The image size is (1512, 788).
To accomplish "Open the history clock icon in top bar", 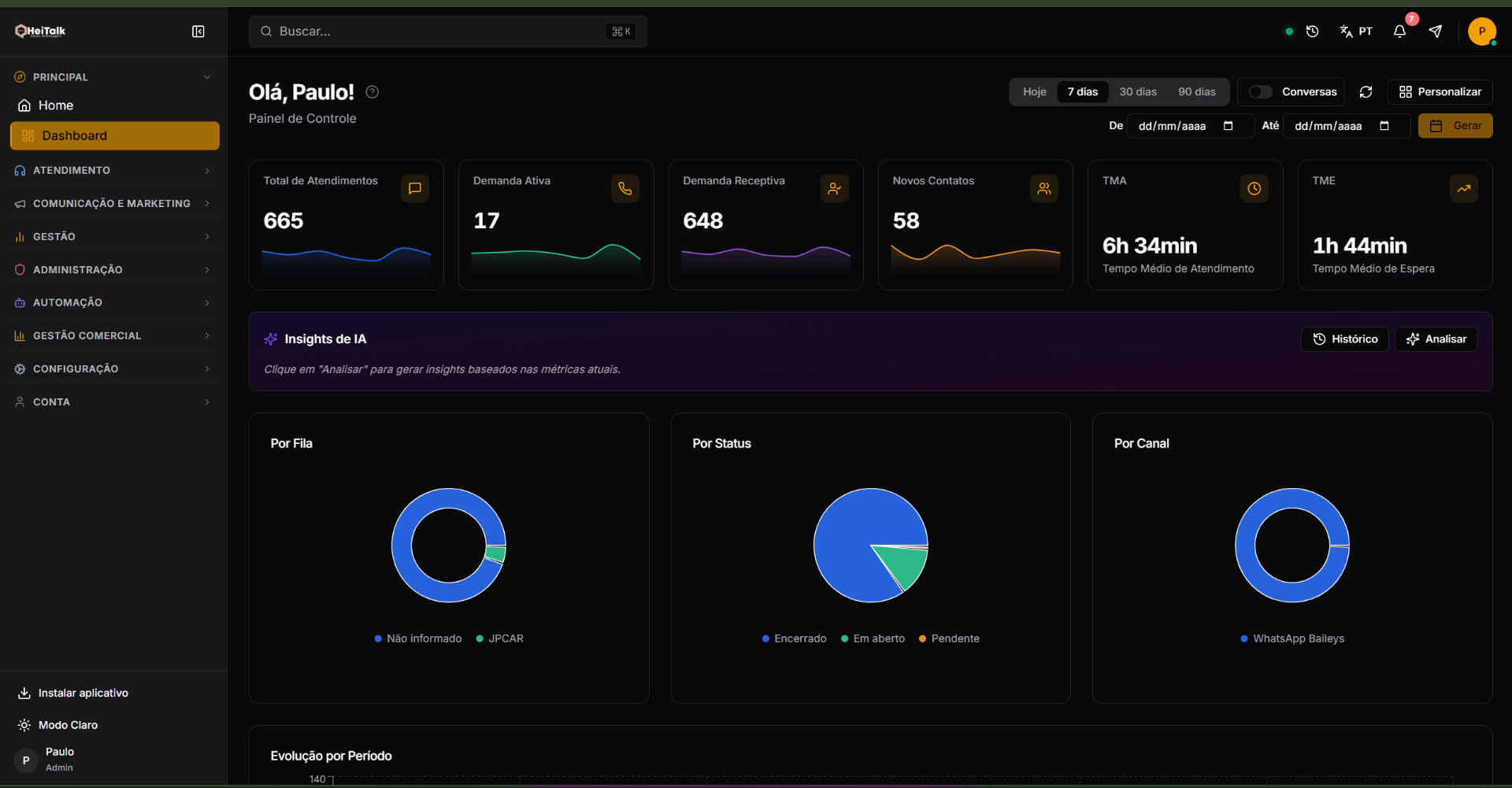I will (1312, 31).
